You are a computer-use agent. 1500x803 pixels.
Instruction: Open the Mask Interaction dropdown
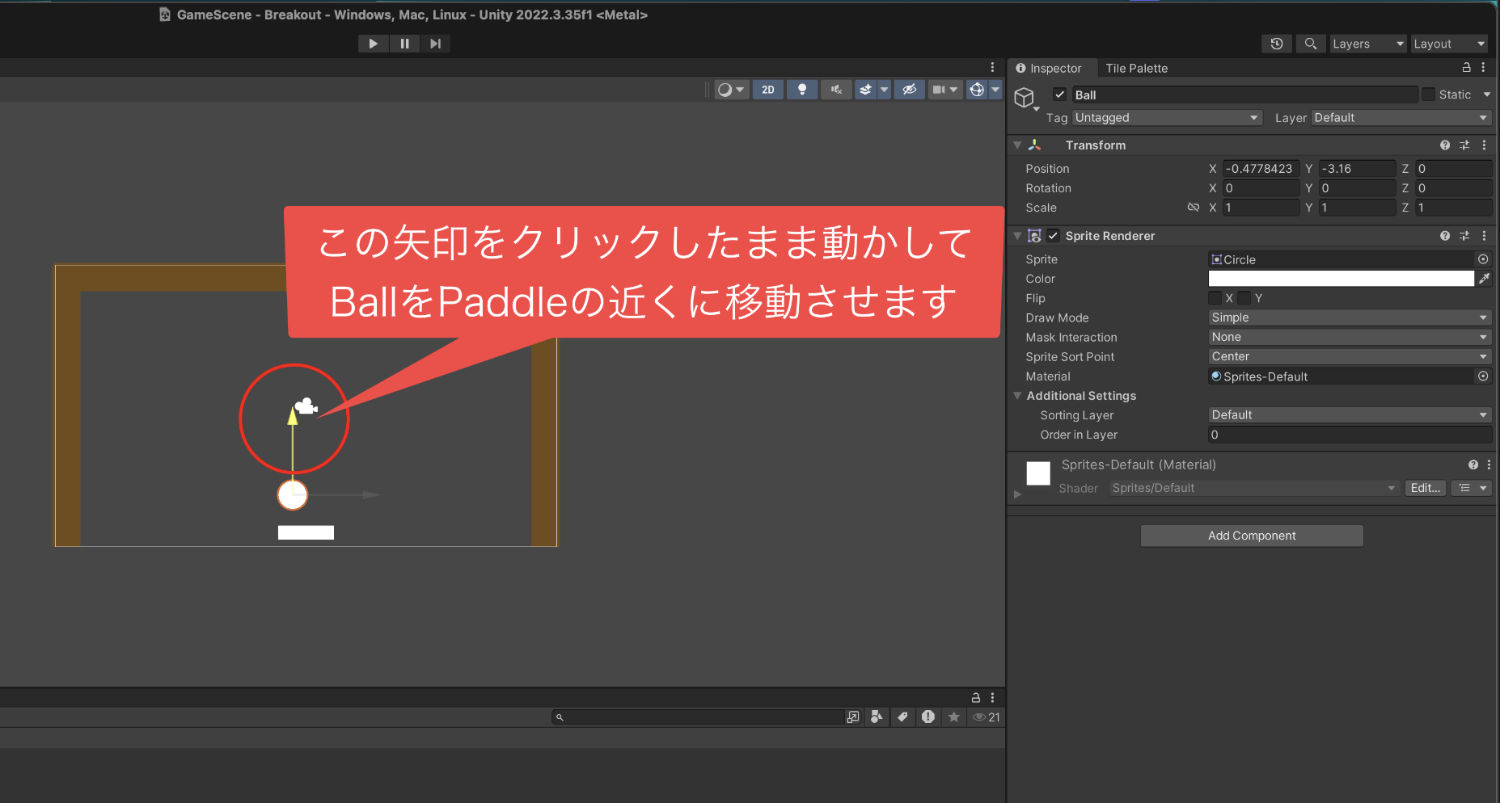[1350, 337]
